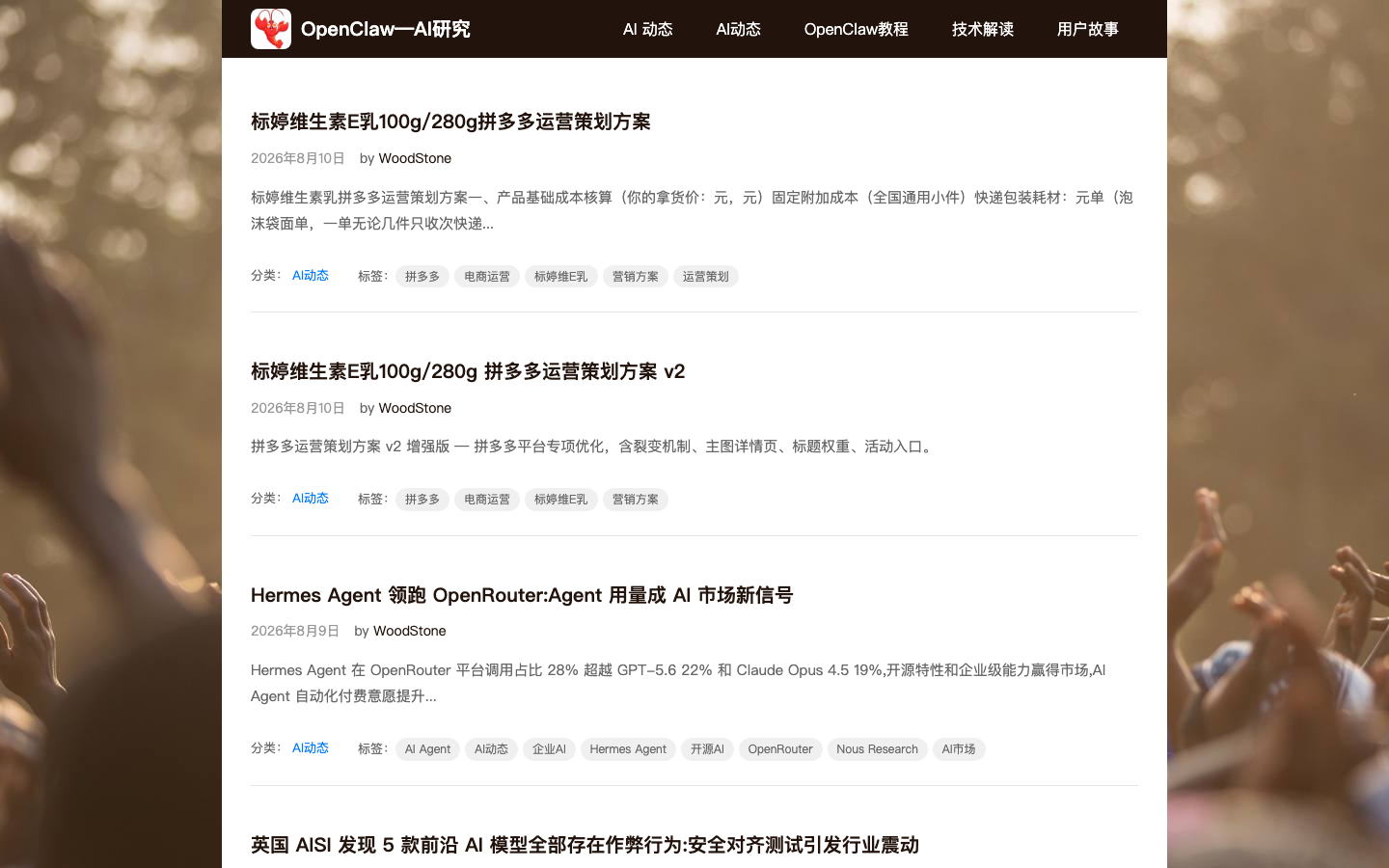Viewport: 1389px width, 868px height.
Task: Select 电商运营 tag on the v2 article
Action: coord(487,500)
